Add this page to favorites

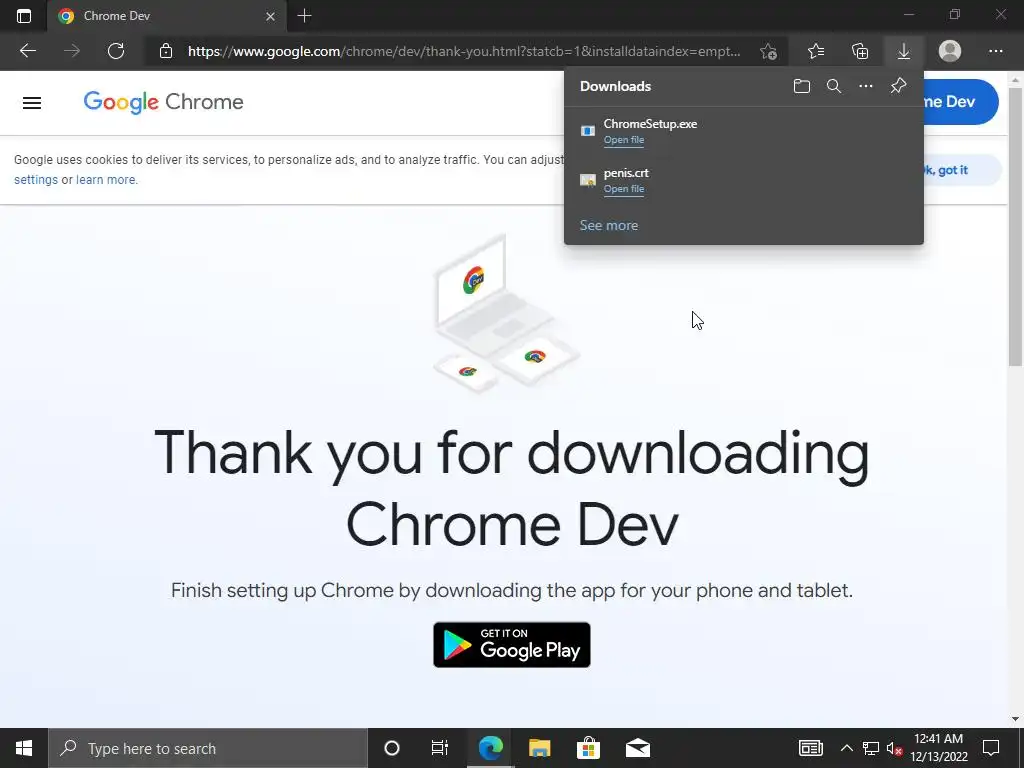(769, 52)
